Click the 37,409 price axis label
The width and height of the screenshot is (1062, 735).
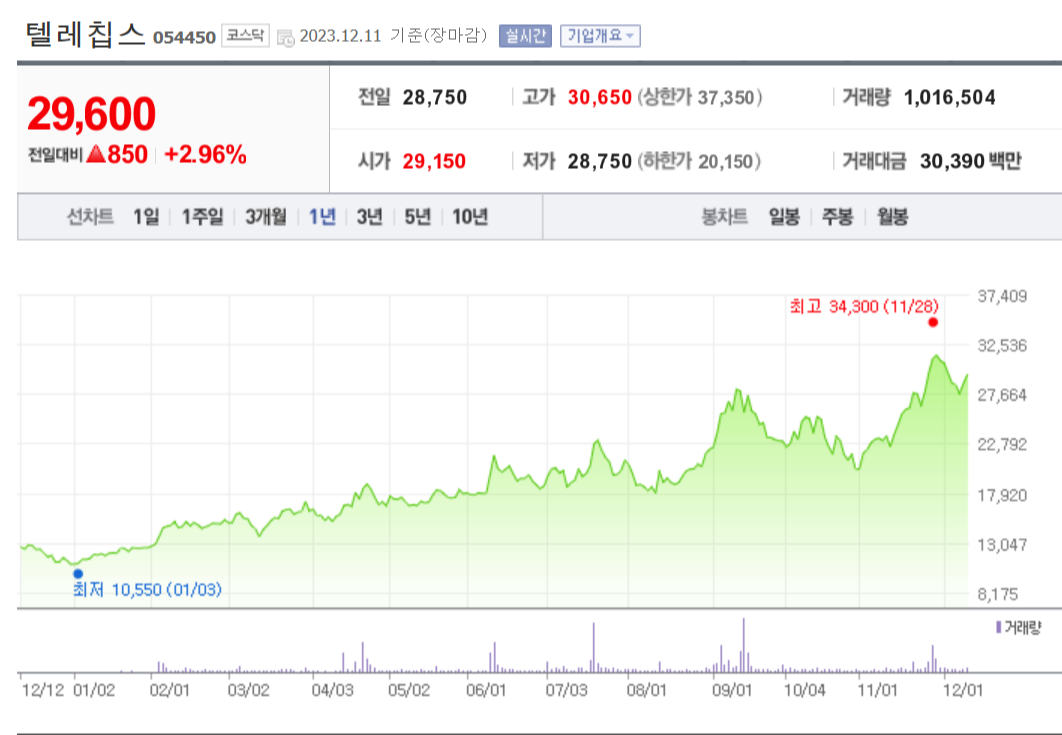click(x=1002, y=296)
